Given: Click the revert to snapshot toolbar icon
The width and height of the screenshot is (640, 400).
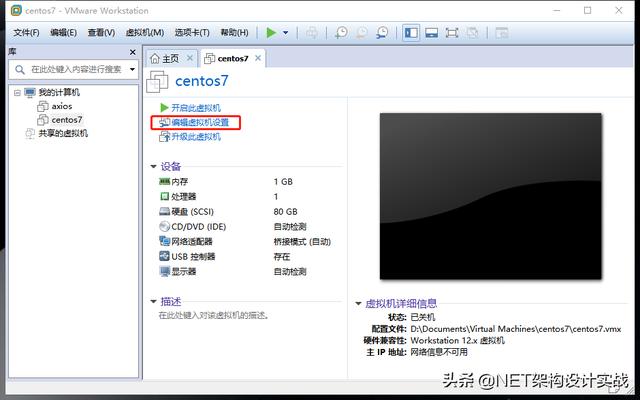Looking at the screenshot, I should [362, 33].
